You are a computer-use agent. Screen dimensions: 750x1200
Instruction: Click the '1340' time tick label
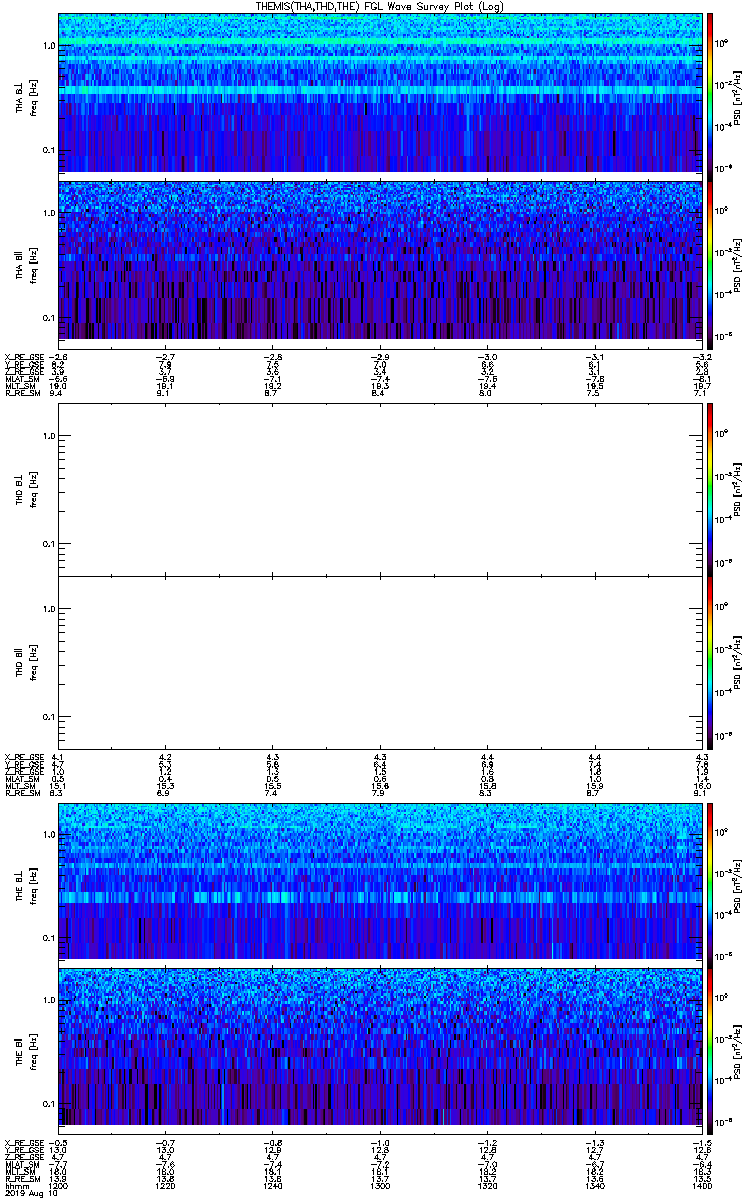594,1184
